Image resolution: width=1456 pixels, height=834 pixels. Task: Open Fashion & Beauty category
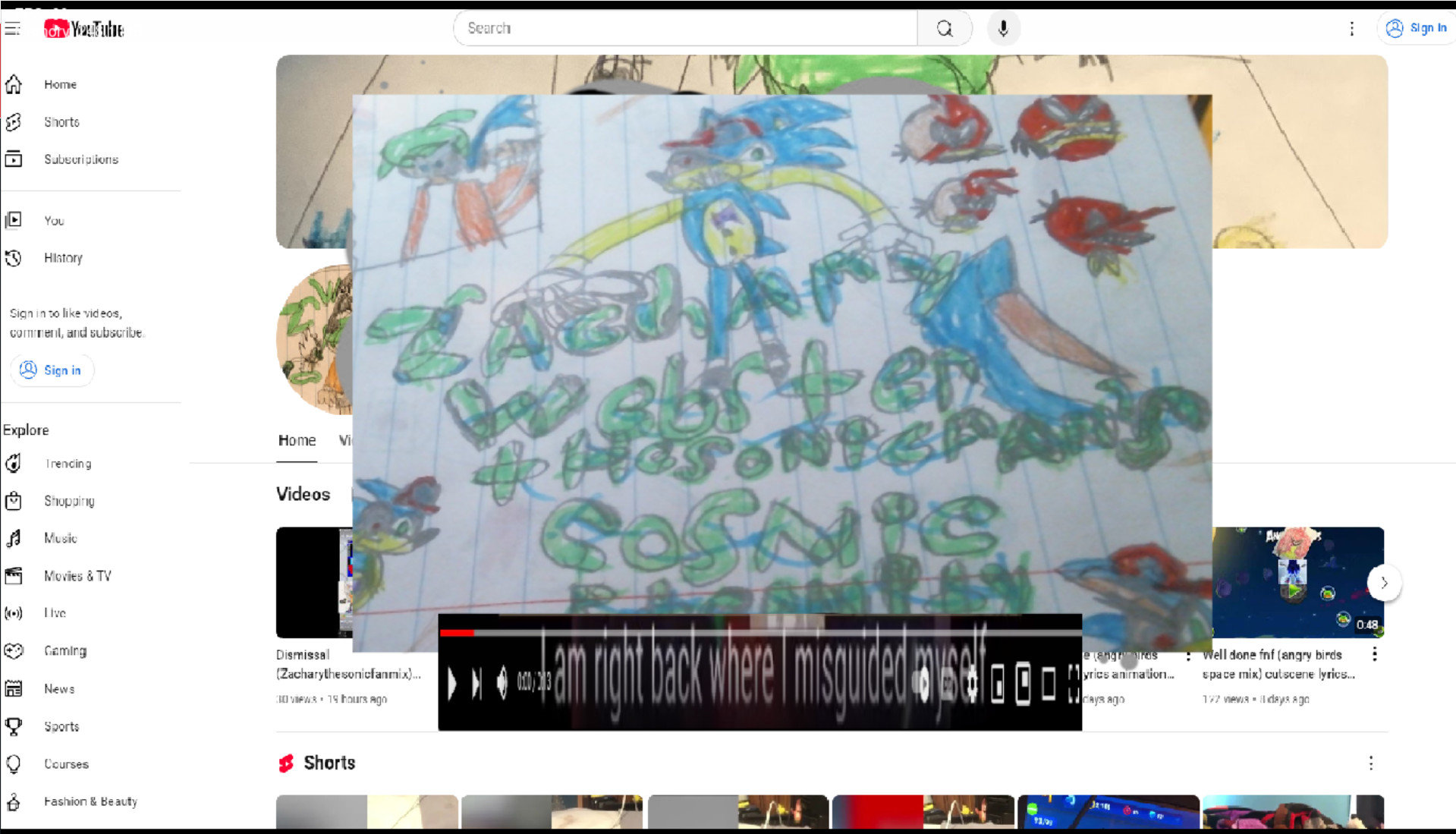[x=90, y=801]
